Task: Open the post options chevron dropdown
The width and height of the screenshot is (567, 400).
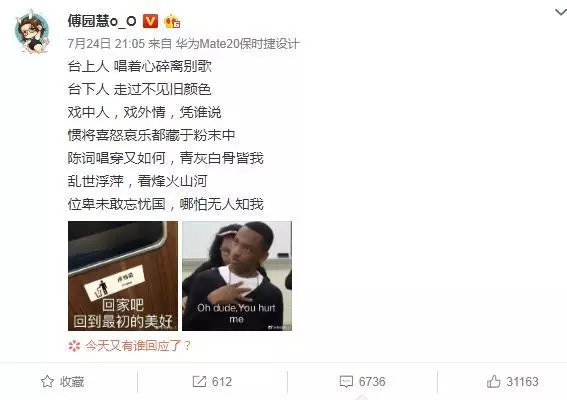Action: tap(561, 12)
